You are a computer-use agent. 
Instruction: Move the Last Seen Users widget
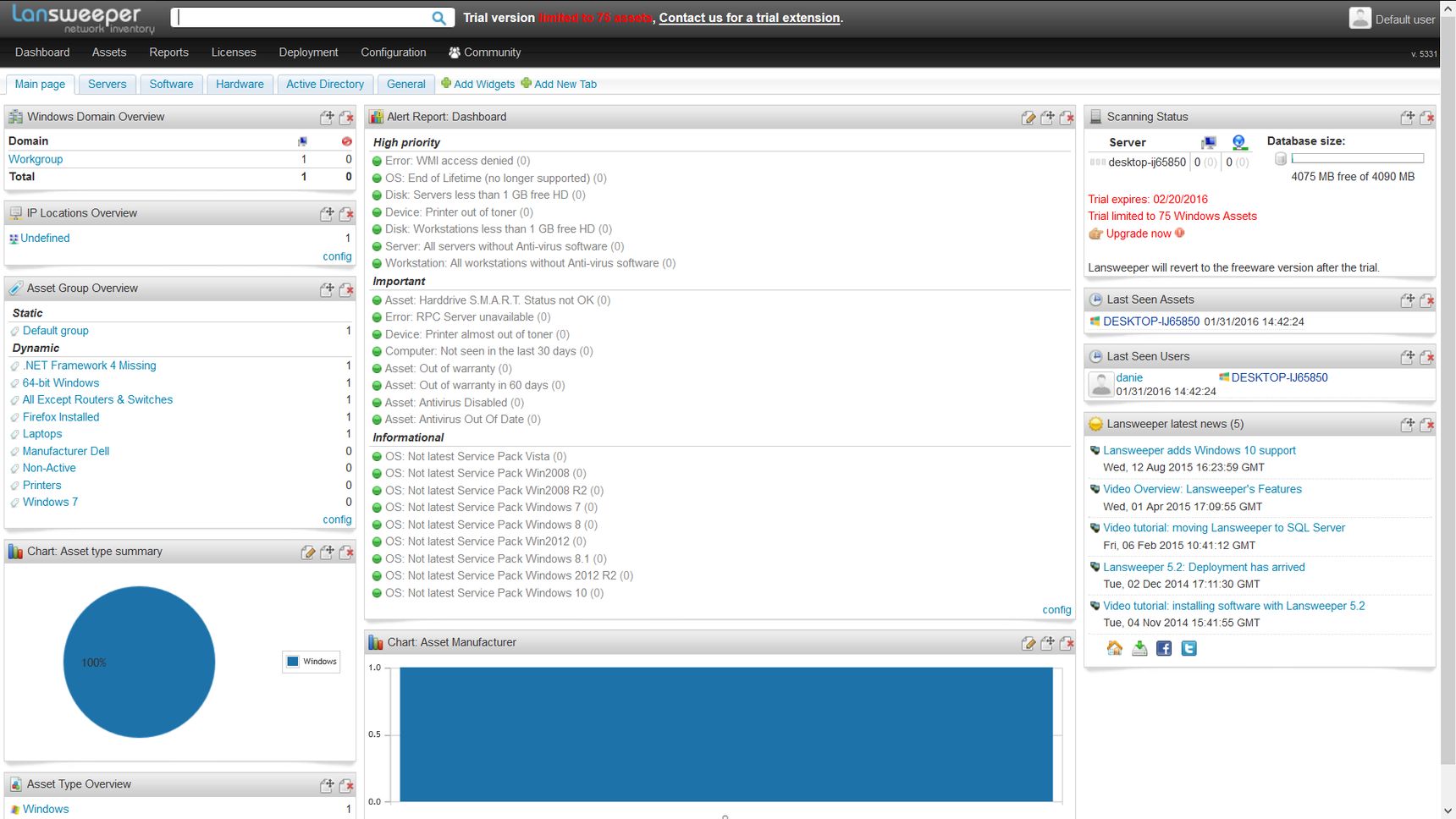1407,357
